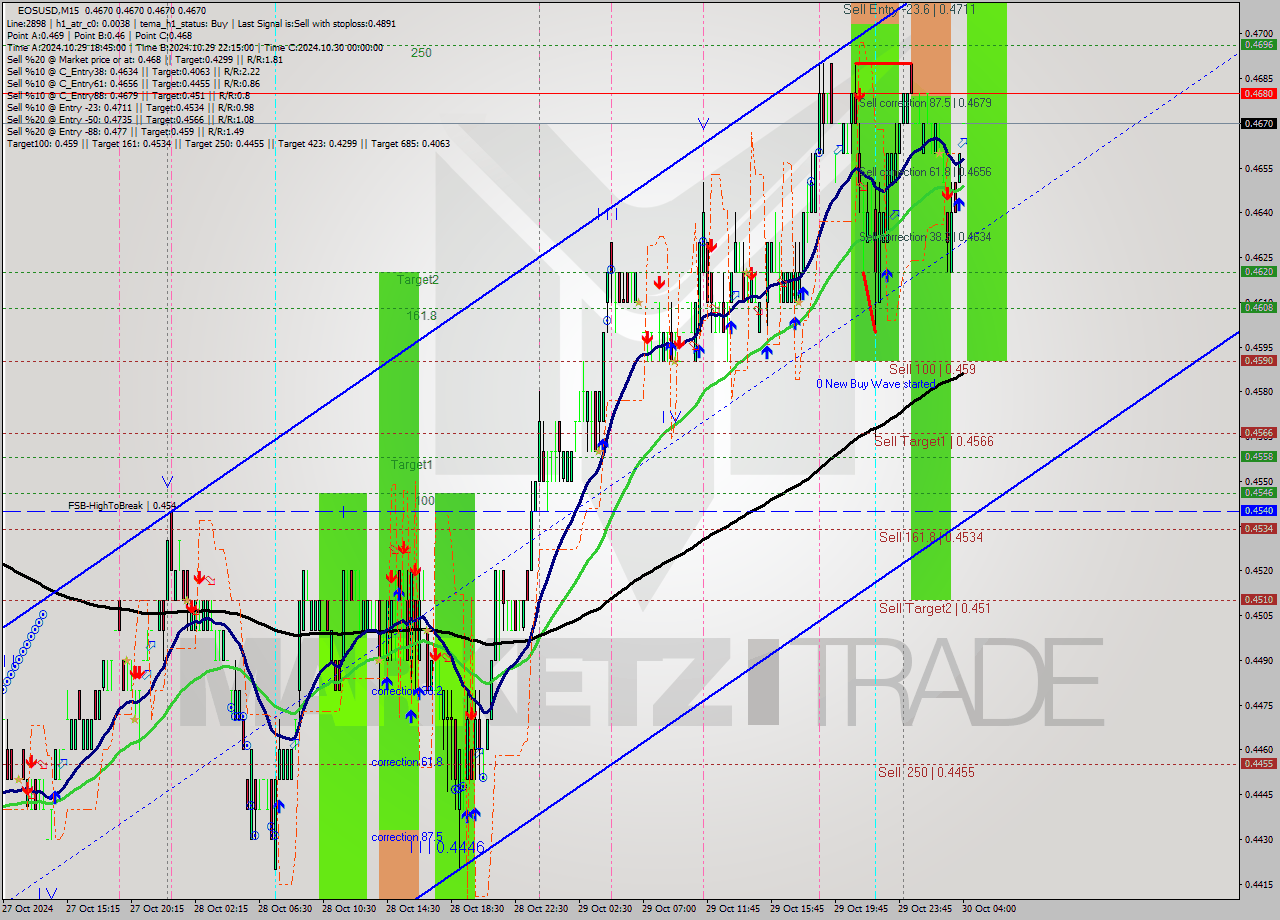Viewport: 1280px width, 920px height.
Task: Click the '29 Oct 07:00' time axis label
Action: pyautogui.click(x=669, y=909)
